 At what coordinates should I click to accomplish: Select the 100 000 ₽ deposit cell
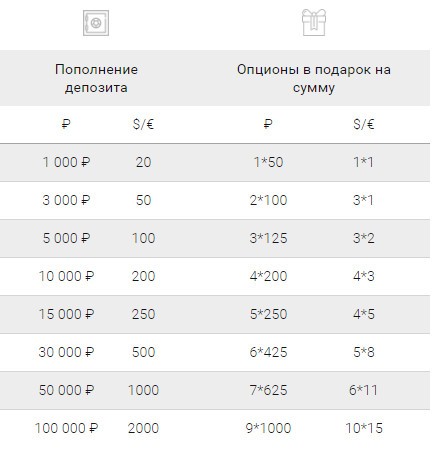click(66, 428)
